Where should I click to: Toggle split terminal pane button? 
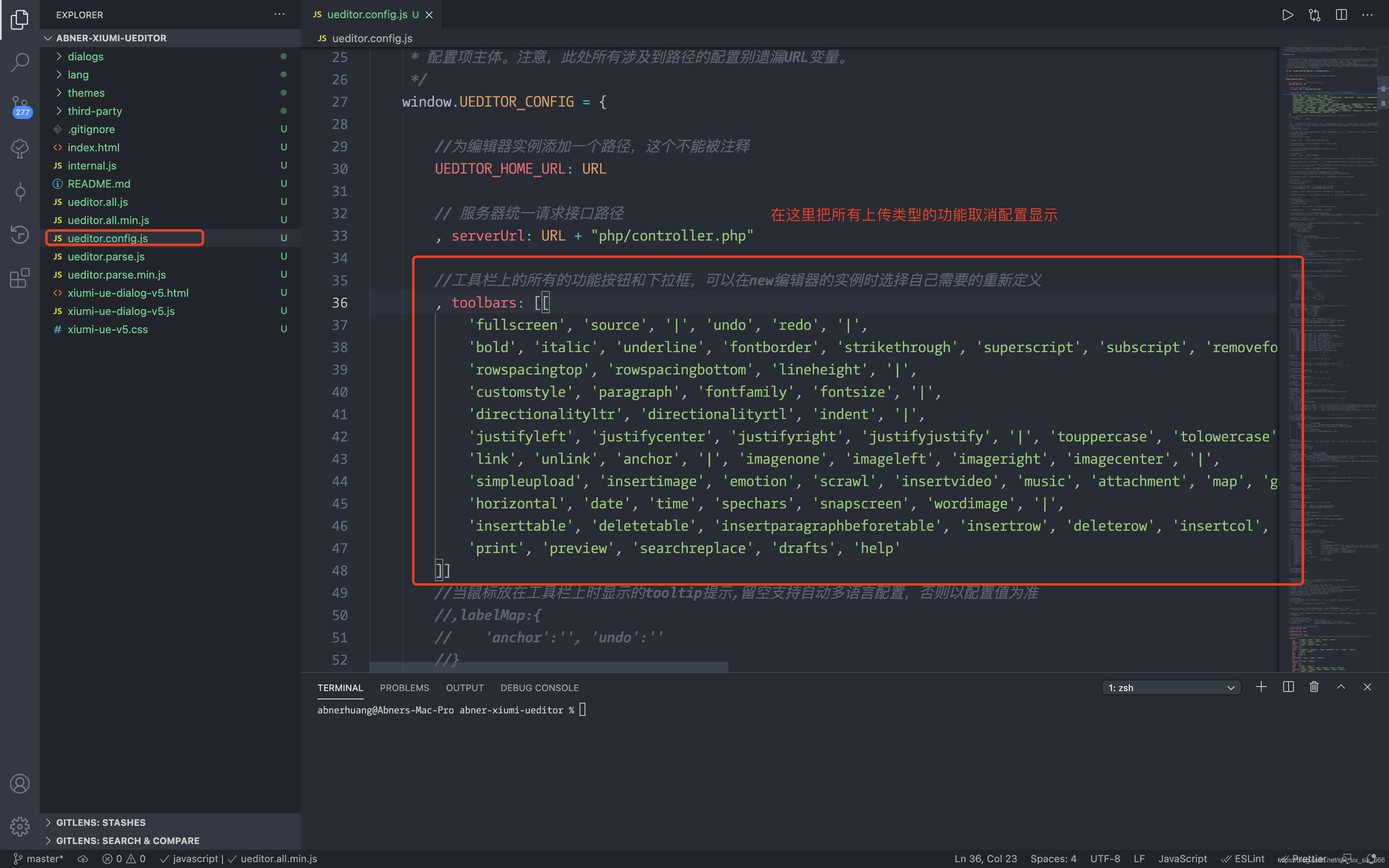pyautogui.click(x=1288, y=687)
